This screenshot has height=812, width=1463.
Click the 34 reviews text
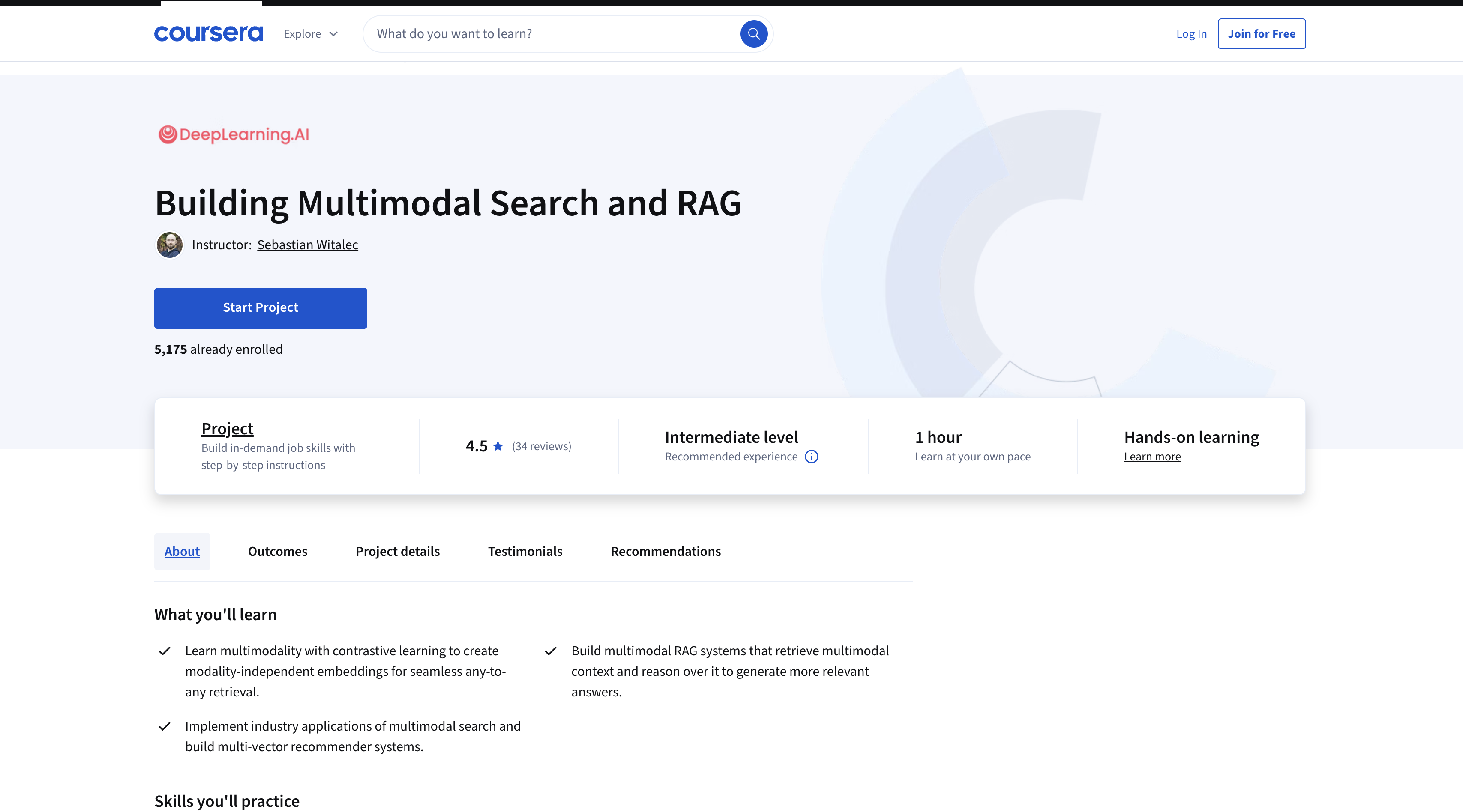pos(541,446)
